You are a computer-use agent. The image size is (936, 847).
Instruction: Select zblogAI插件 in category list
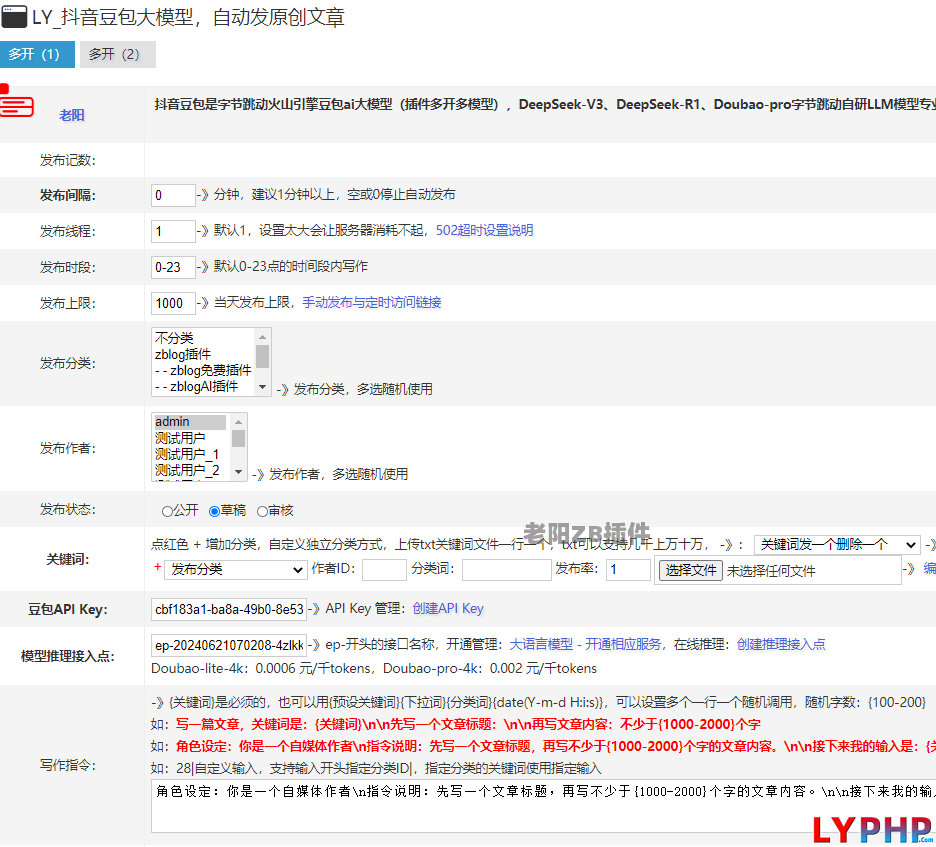[196, 387]
